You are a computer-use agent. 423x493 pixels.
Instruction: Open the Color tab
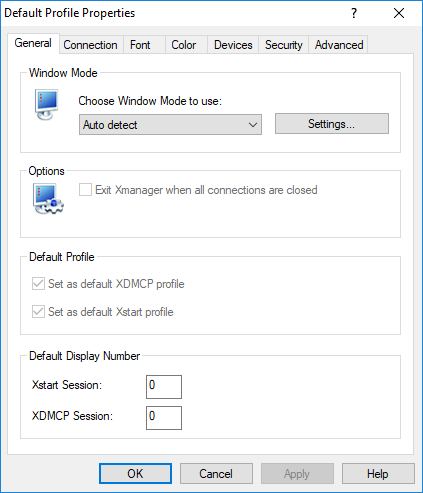[184, 45]
